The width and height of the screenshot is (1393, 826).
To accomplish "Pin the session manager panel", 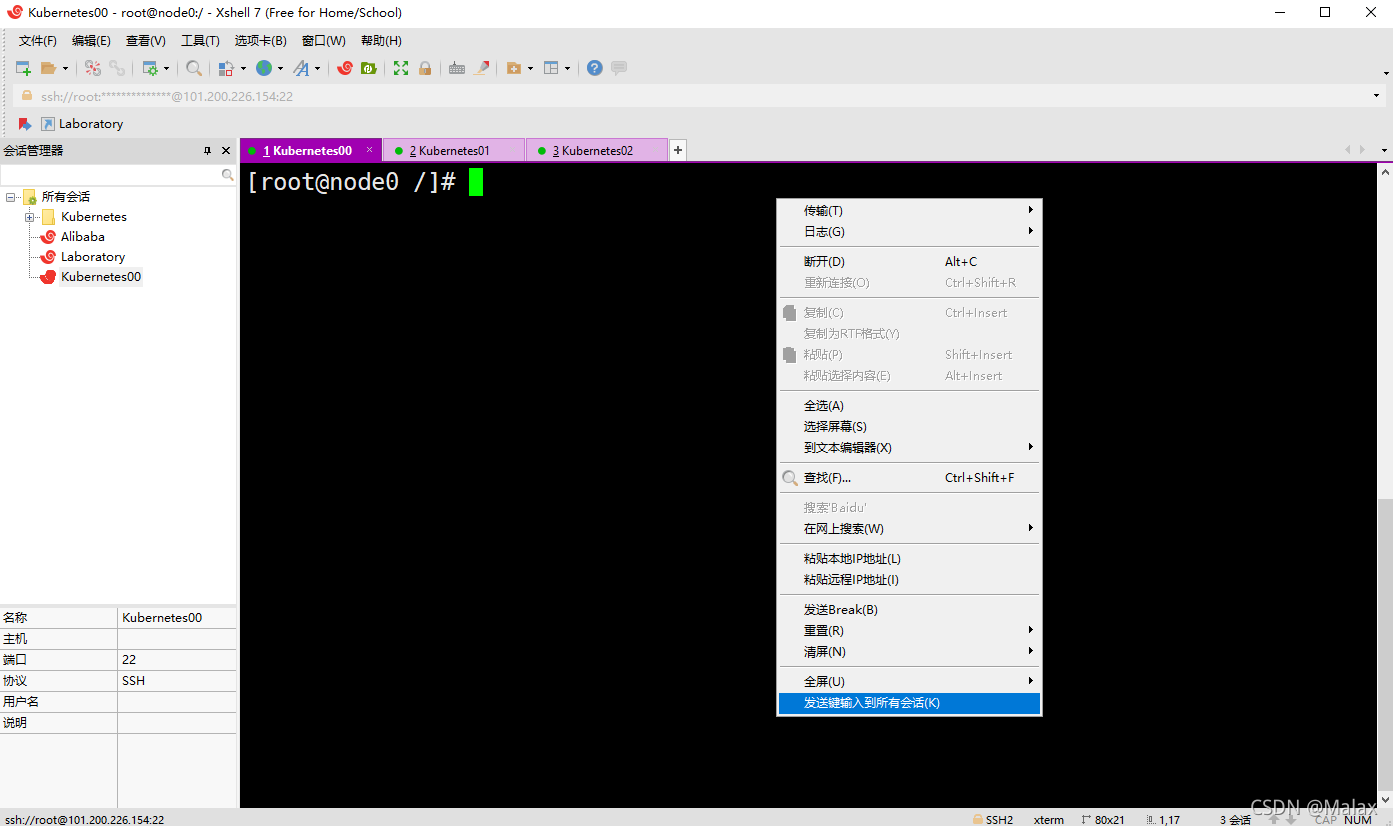I will tap(208, 151).
